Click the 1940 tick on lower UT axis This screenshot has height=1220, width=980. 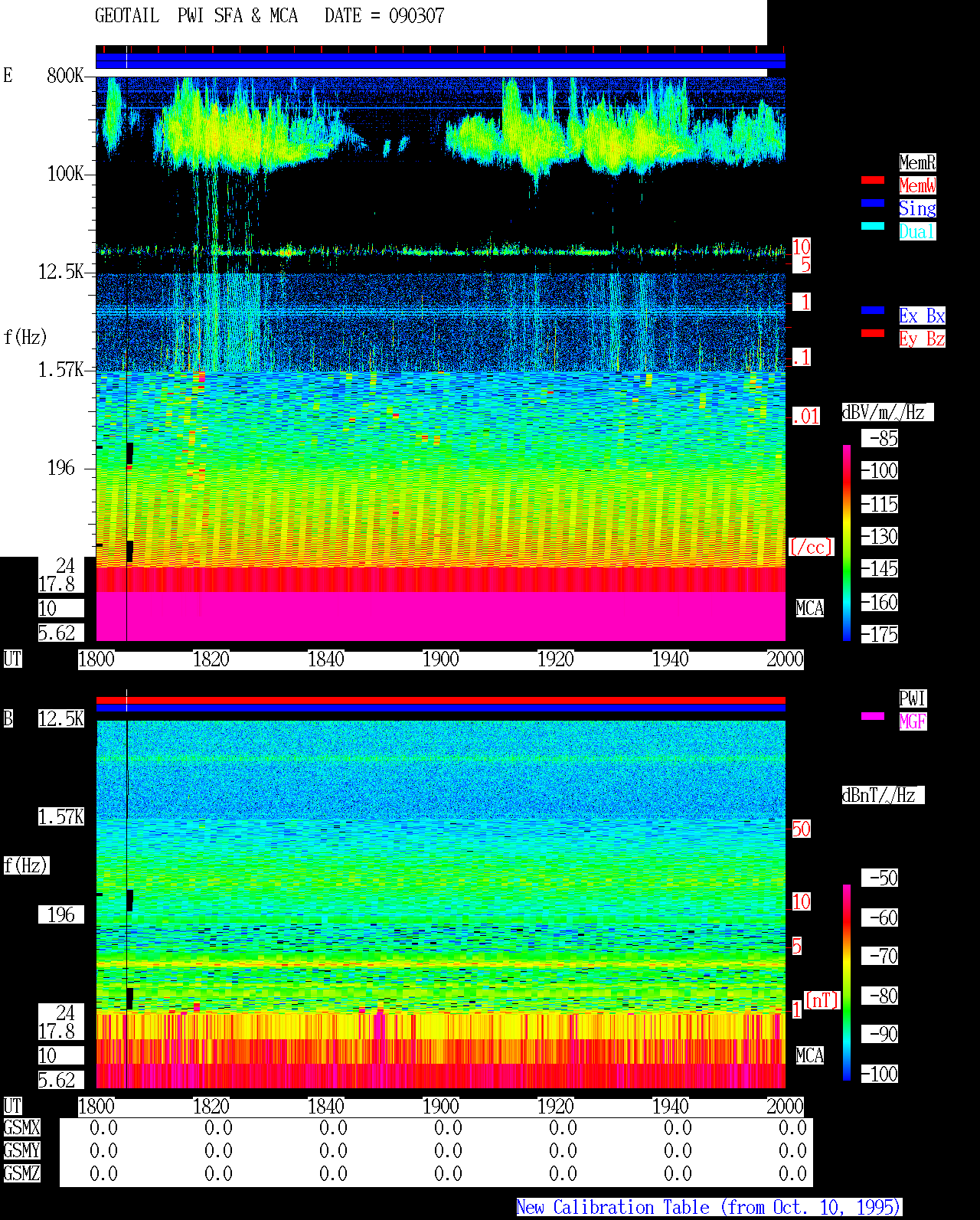(x=671, y=1107)
